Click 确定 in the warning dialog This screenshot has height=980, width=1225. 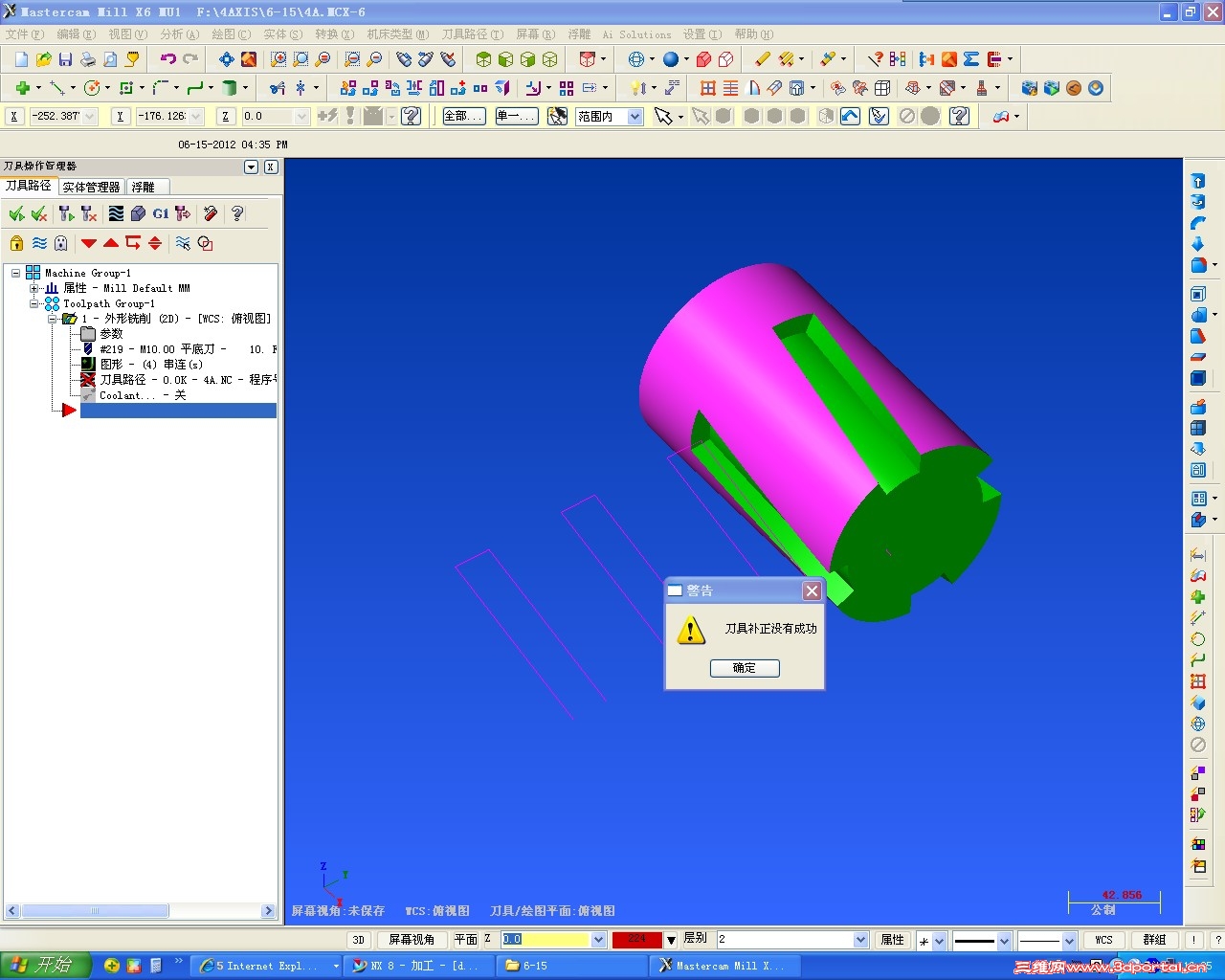point(745,668)
